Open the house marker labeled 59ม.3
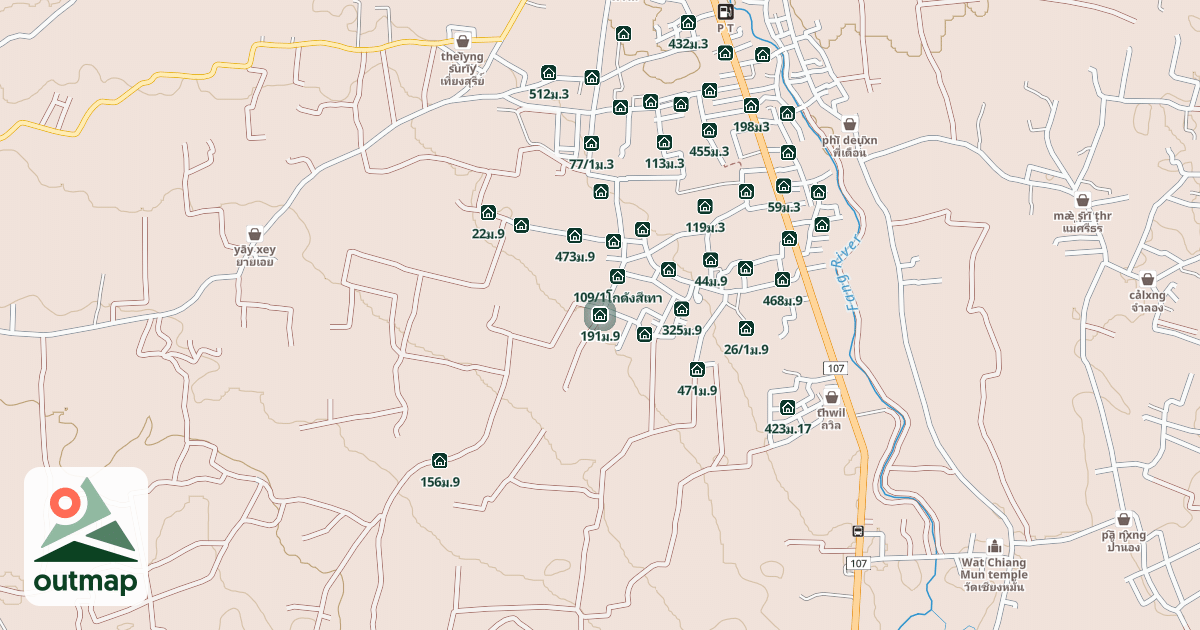Image resolution: width=1200 pixels, height=630 pixels. coord(783,186)
